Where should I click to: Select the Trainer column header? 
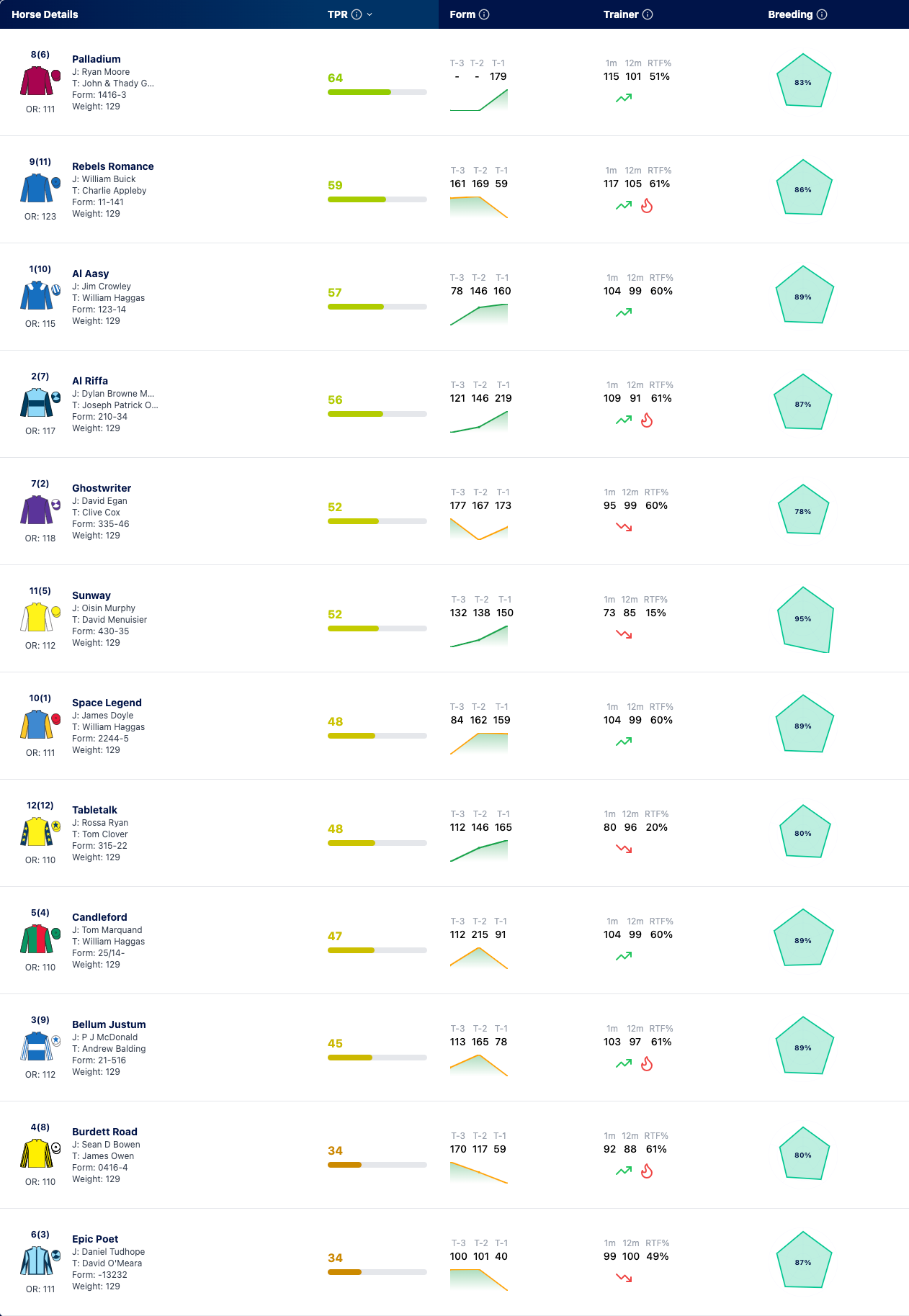621,14
